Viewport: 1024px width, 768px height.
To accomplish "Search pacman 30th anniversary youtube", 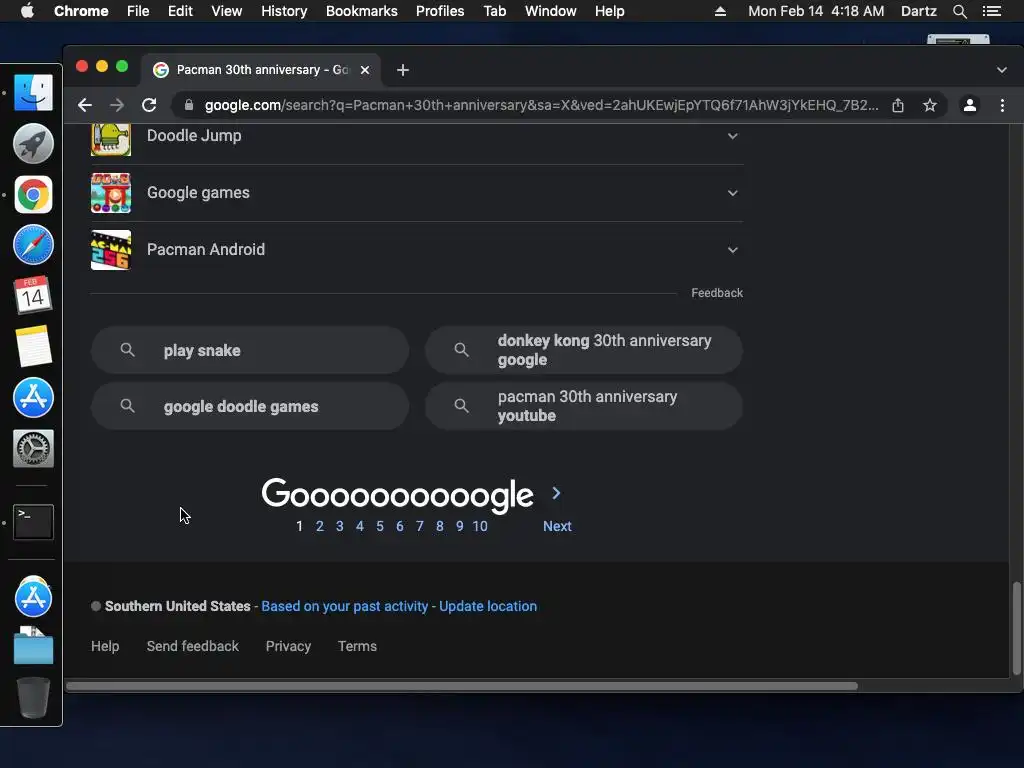I will point(584,406).
